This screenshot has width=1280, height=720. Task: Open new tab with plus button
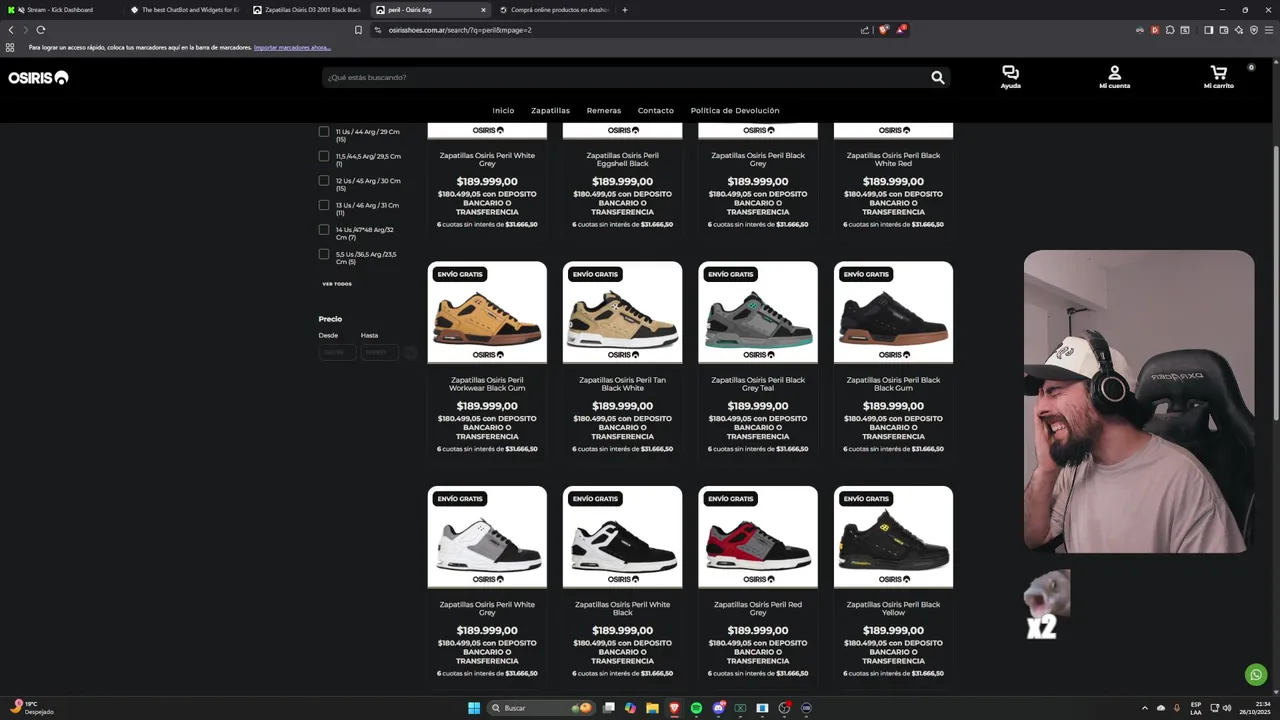(x=625, y=10)
